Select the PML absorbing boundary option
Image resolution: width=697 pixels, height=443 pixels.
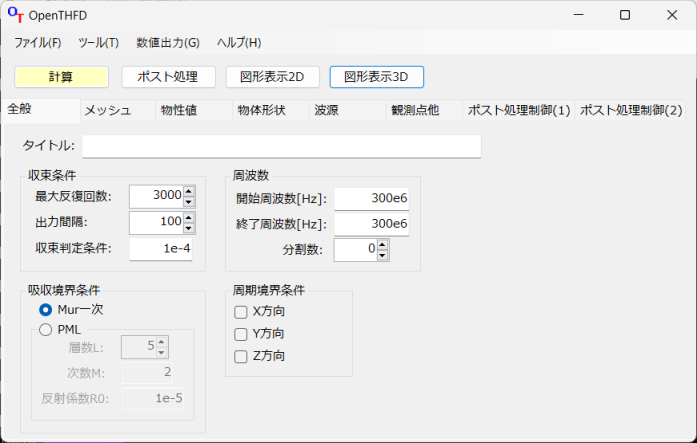46,330
